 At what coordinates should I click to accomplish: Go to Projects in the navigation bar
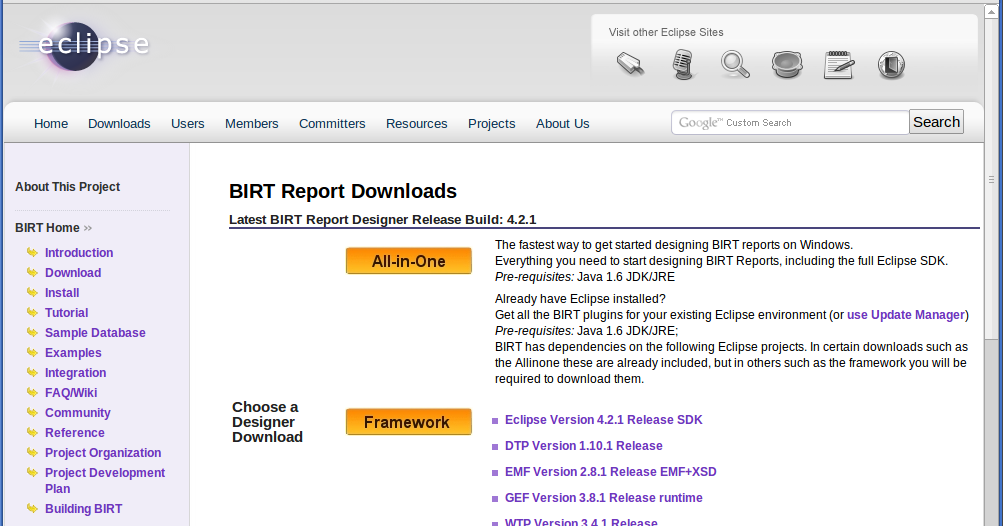pos(491,124)
